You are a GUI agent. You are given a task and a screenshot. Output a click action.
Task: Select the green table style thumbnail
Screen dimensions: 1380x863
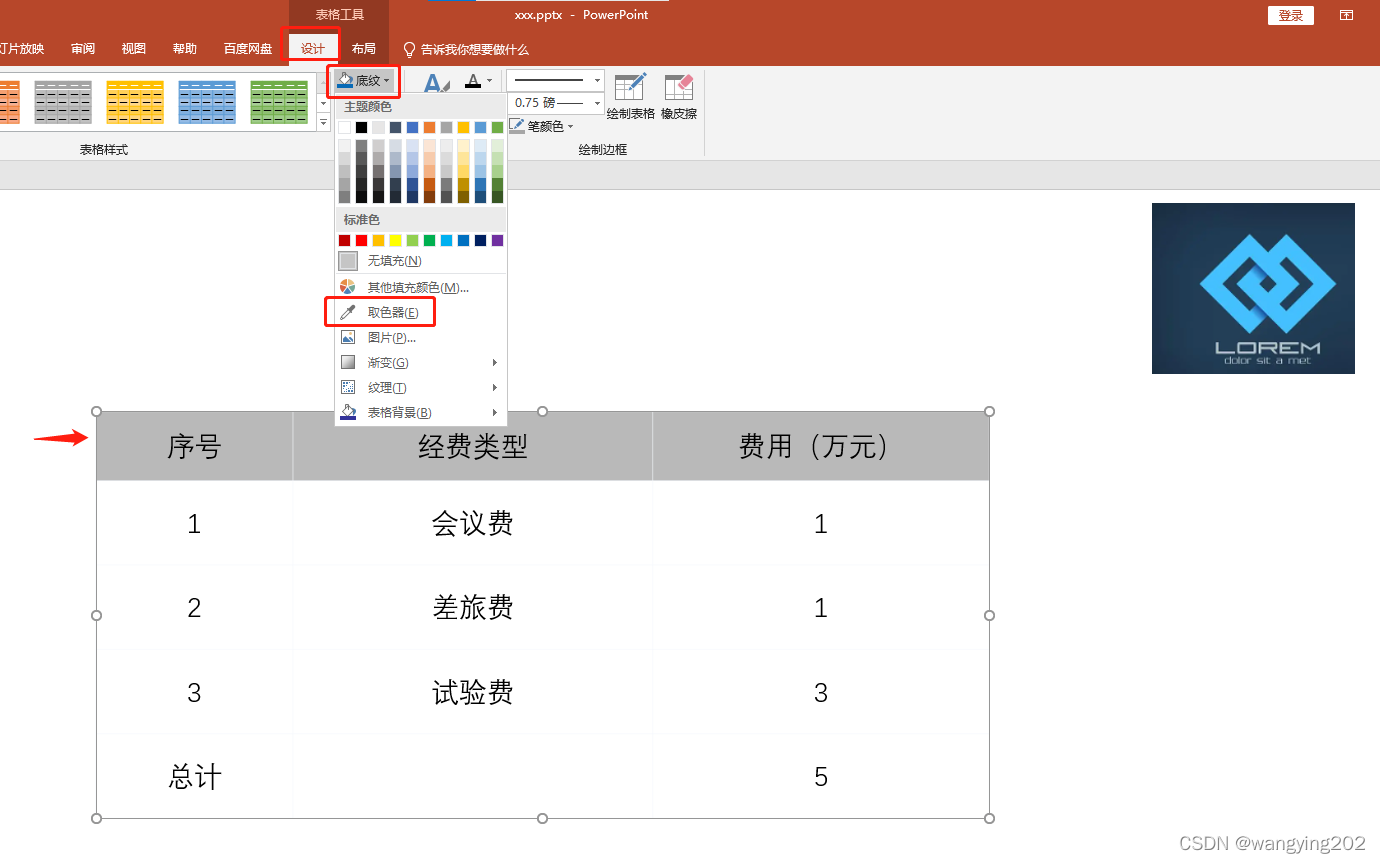click(x=279, y=102)
